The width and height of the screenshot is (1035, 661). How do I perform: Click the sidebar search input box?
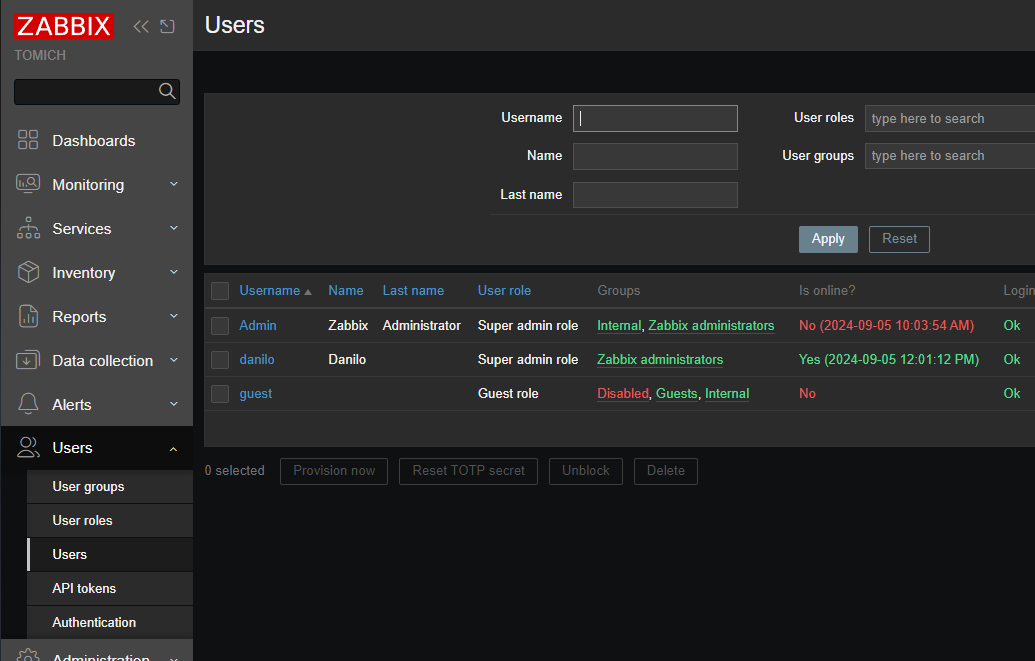pos(96,92)
